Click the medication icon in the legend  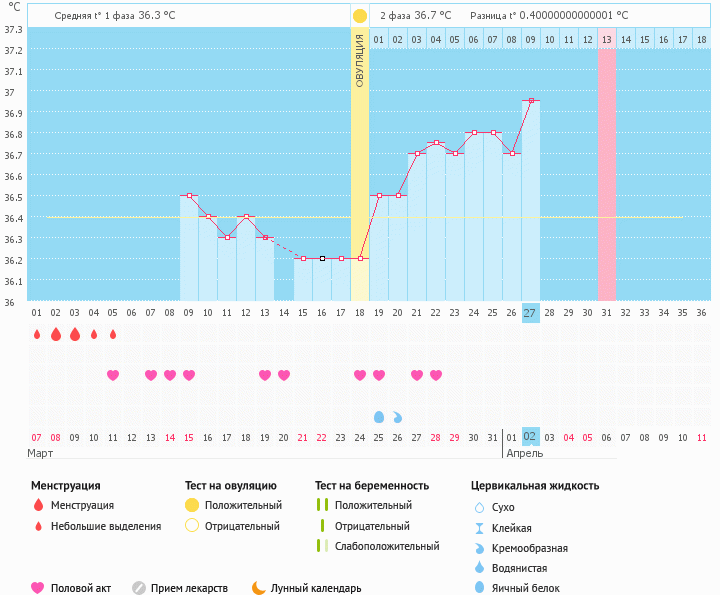(x=139, y=588)
